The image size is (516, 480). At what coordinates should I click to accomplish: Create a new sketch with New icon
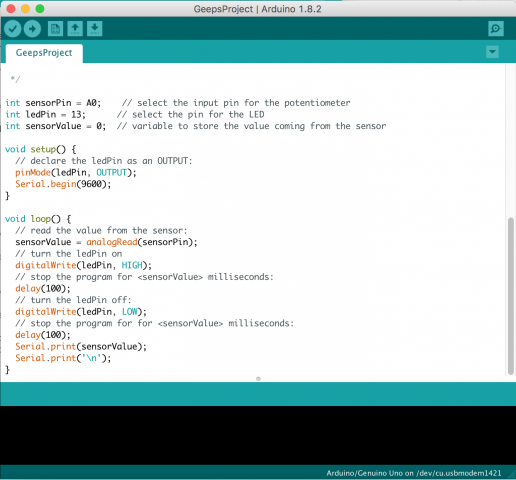(55, 29)
